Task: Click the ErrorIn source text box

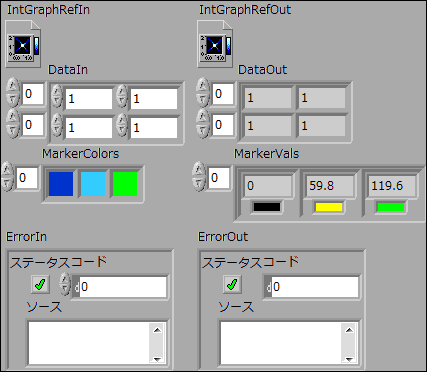Action: point(89,342)
